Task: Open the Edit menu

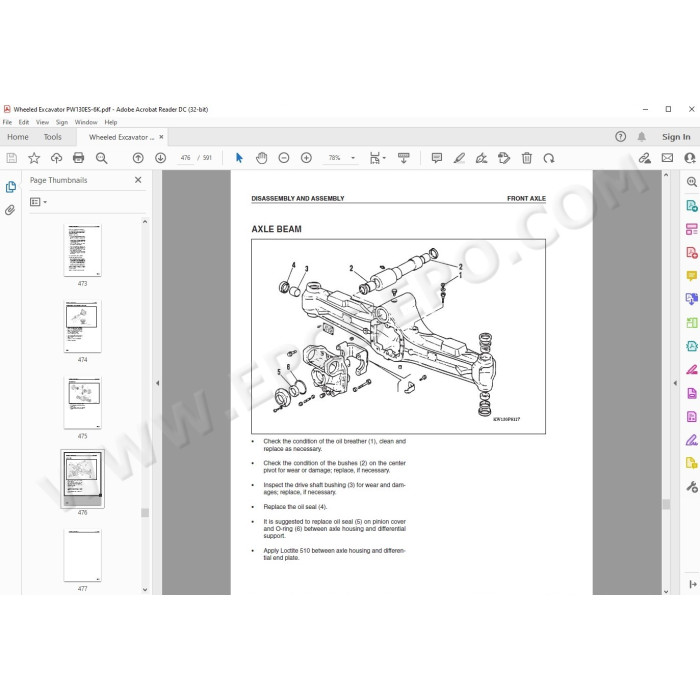Action: click(x=24, y=122)
